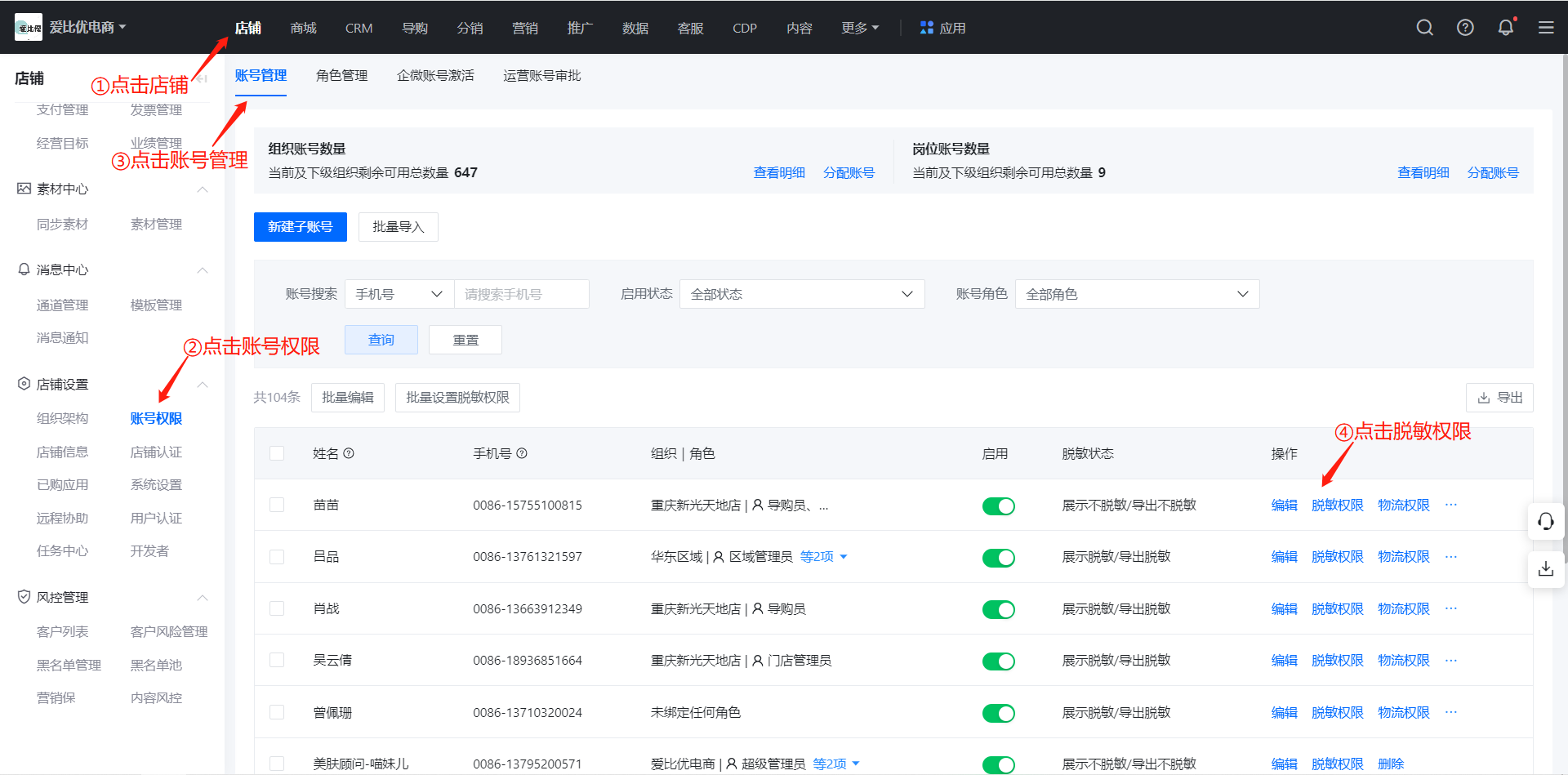Click the floating download icon

1546,568
